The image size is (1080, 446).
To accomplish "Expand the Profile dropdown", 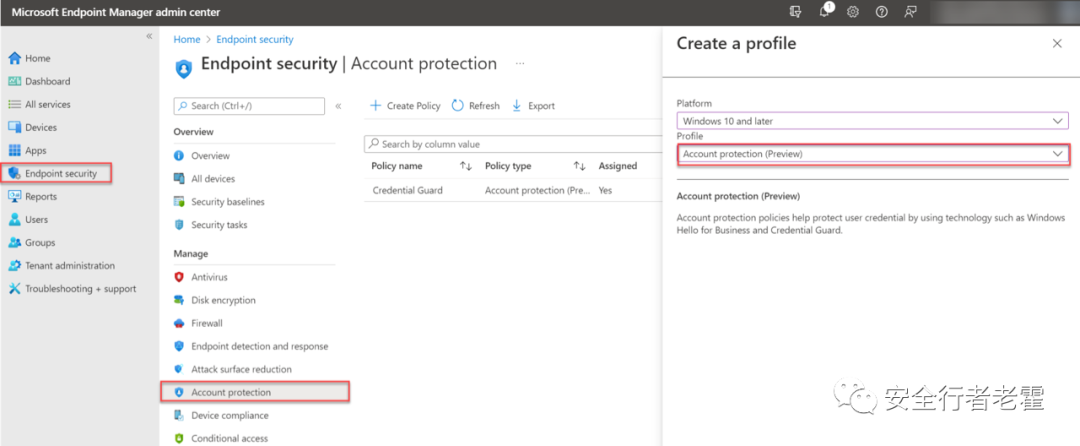I will pyautogui.click(x=873, y=154).
